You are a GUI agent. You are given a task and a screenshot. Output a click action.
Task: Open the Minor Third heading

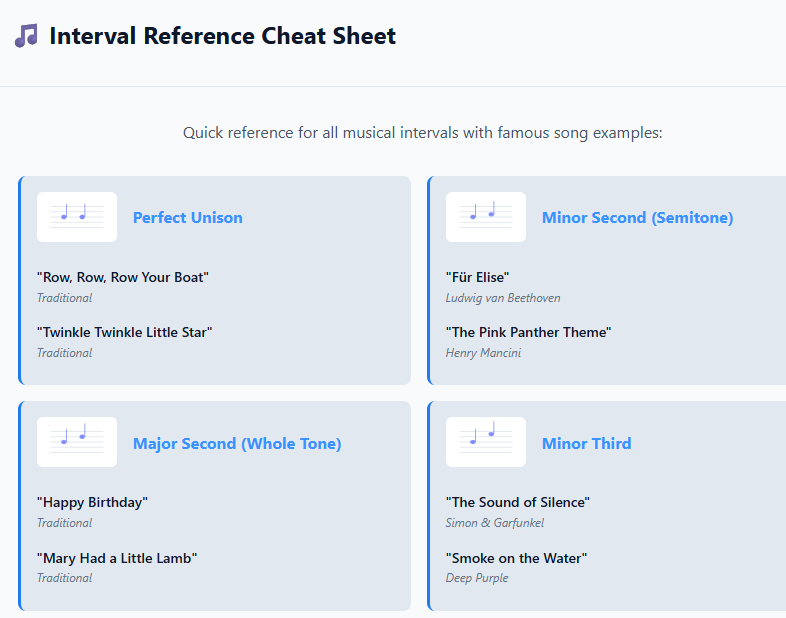pos(586,444)
